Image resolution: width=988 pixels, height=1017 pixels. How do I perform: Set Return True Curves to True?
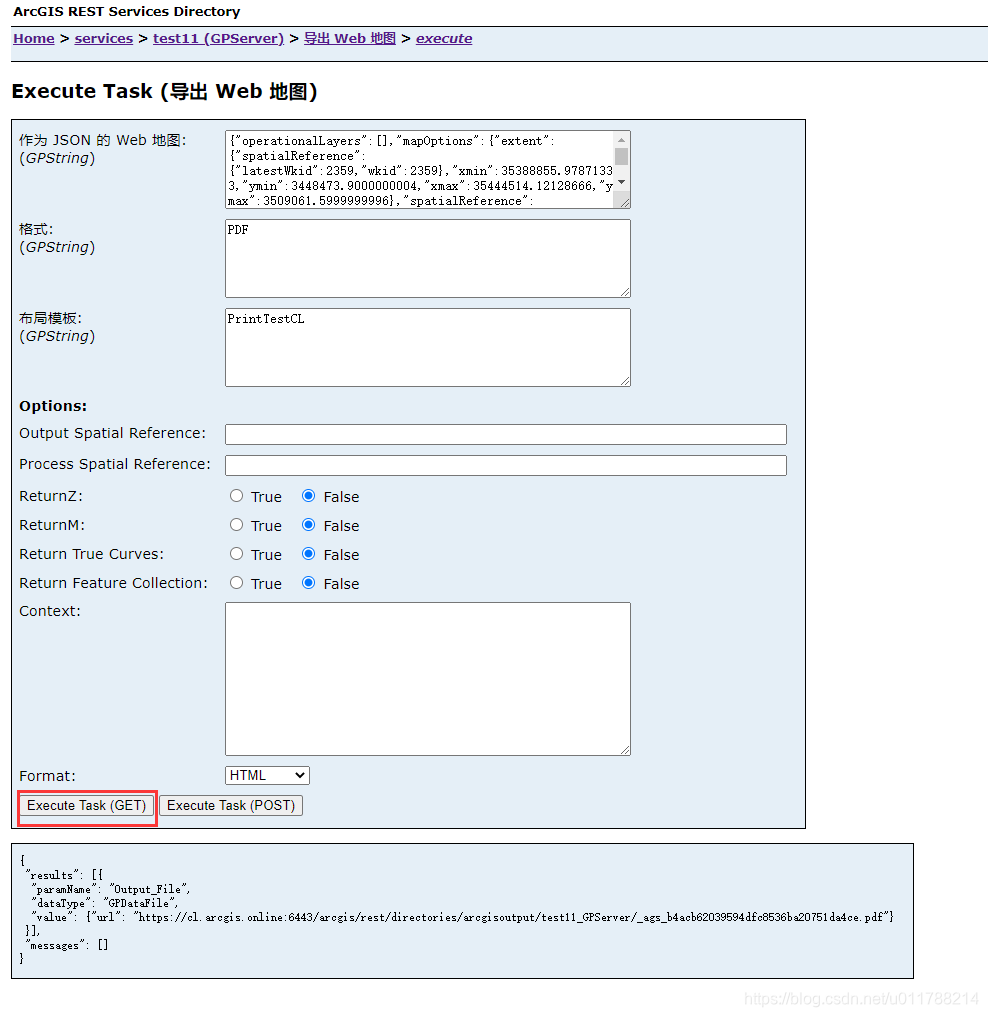pos(236,553)
